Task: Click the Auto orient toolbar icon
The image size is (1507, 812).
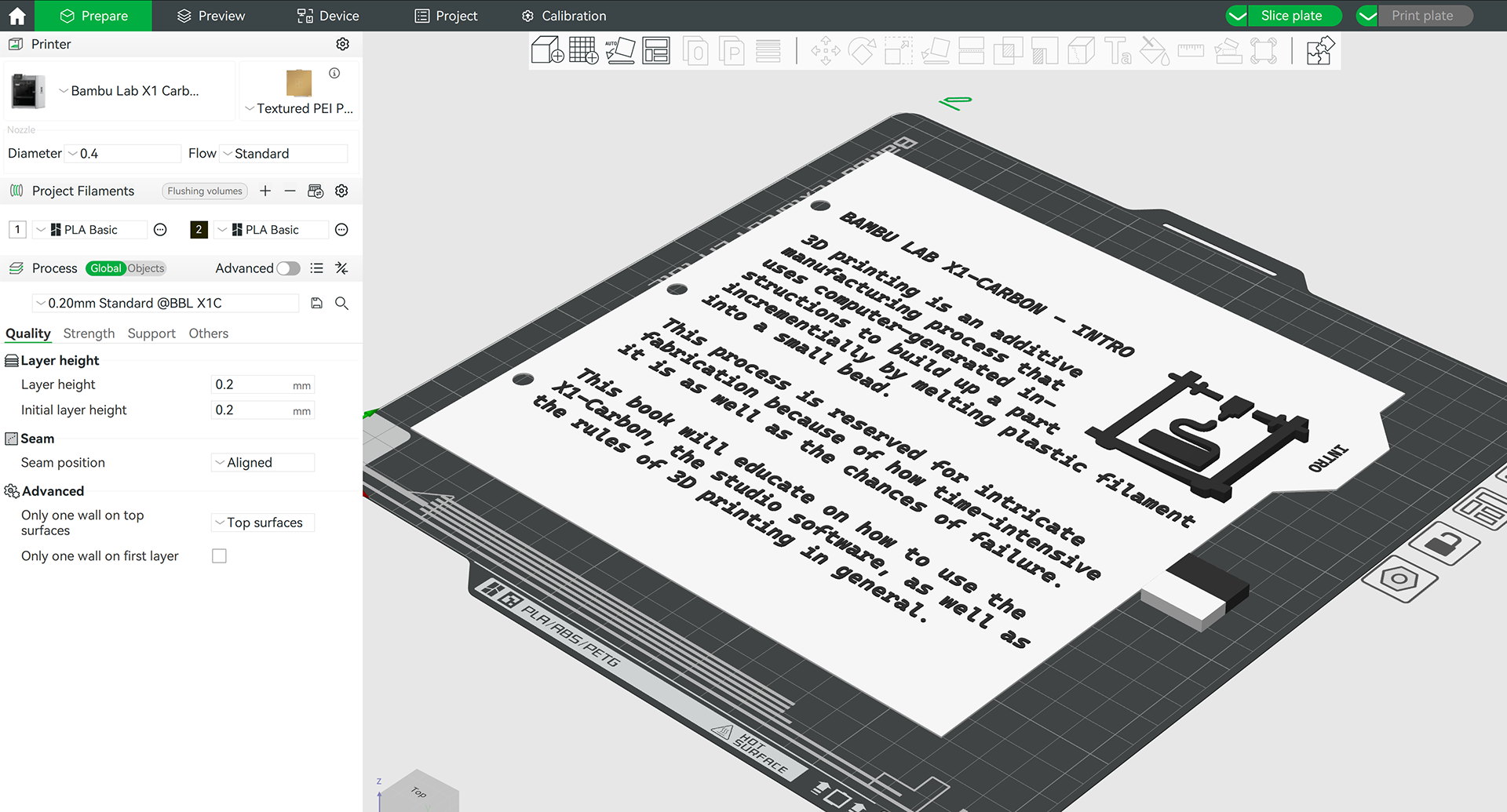Action: click(x=620, y=51)
